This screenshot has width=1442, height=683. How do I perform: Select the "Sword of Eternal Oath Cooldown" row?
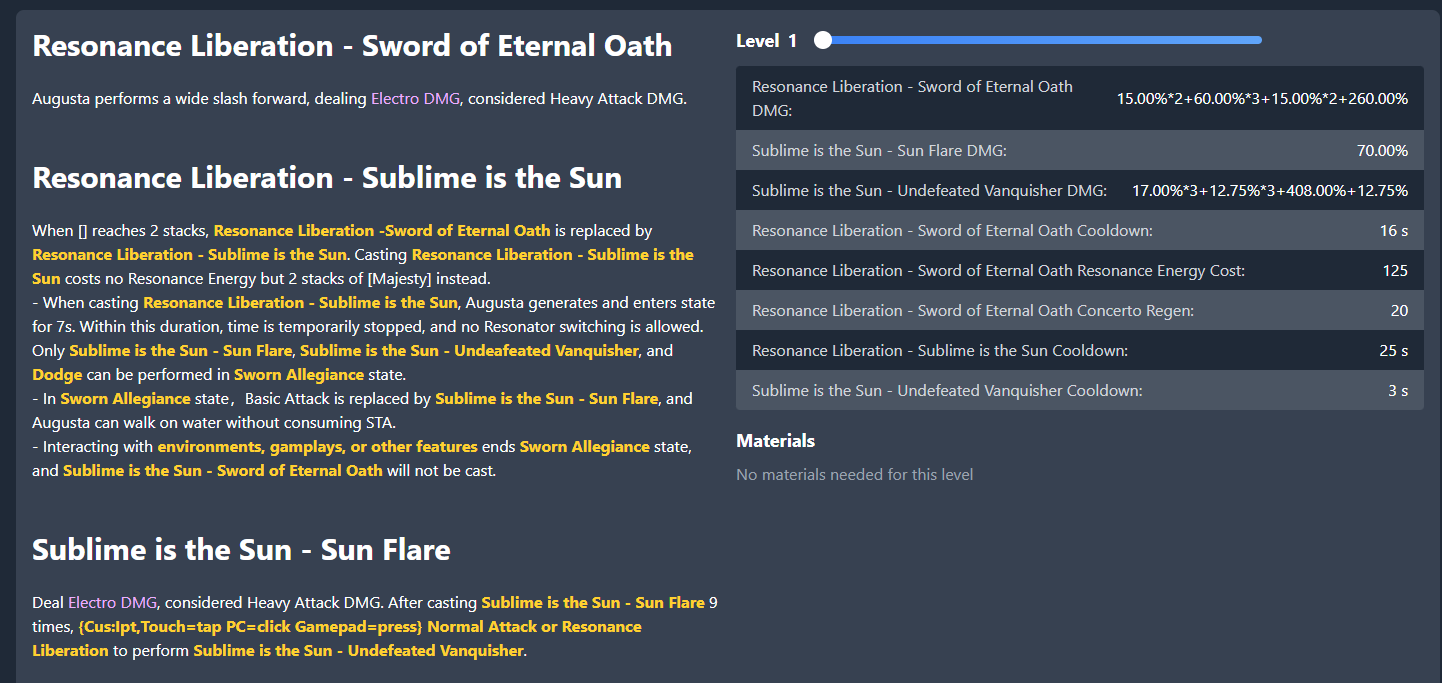coord(1079,231)
